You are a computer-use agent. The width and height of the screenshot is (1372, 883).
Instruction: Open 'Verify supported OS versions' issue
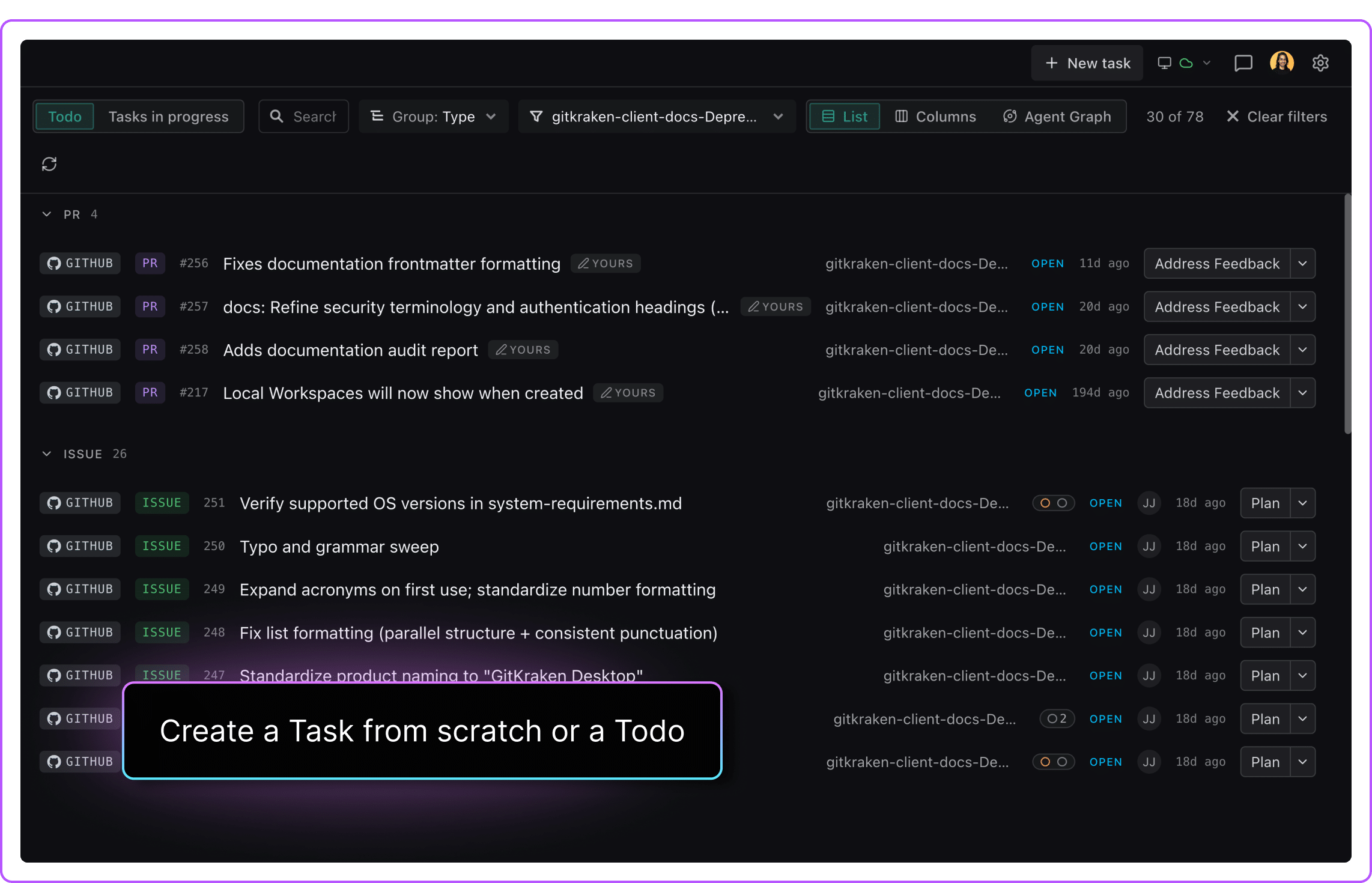(x=461, y=503)
